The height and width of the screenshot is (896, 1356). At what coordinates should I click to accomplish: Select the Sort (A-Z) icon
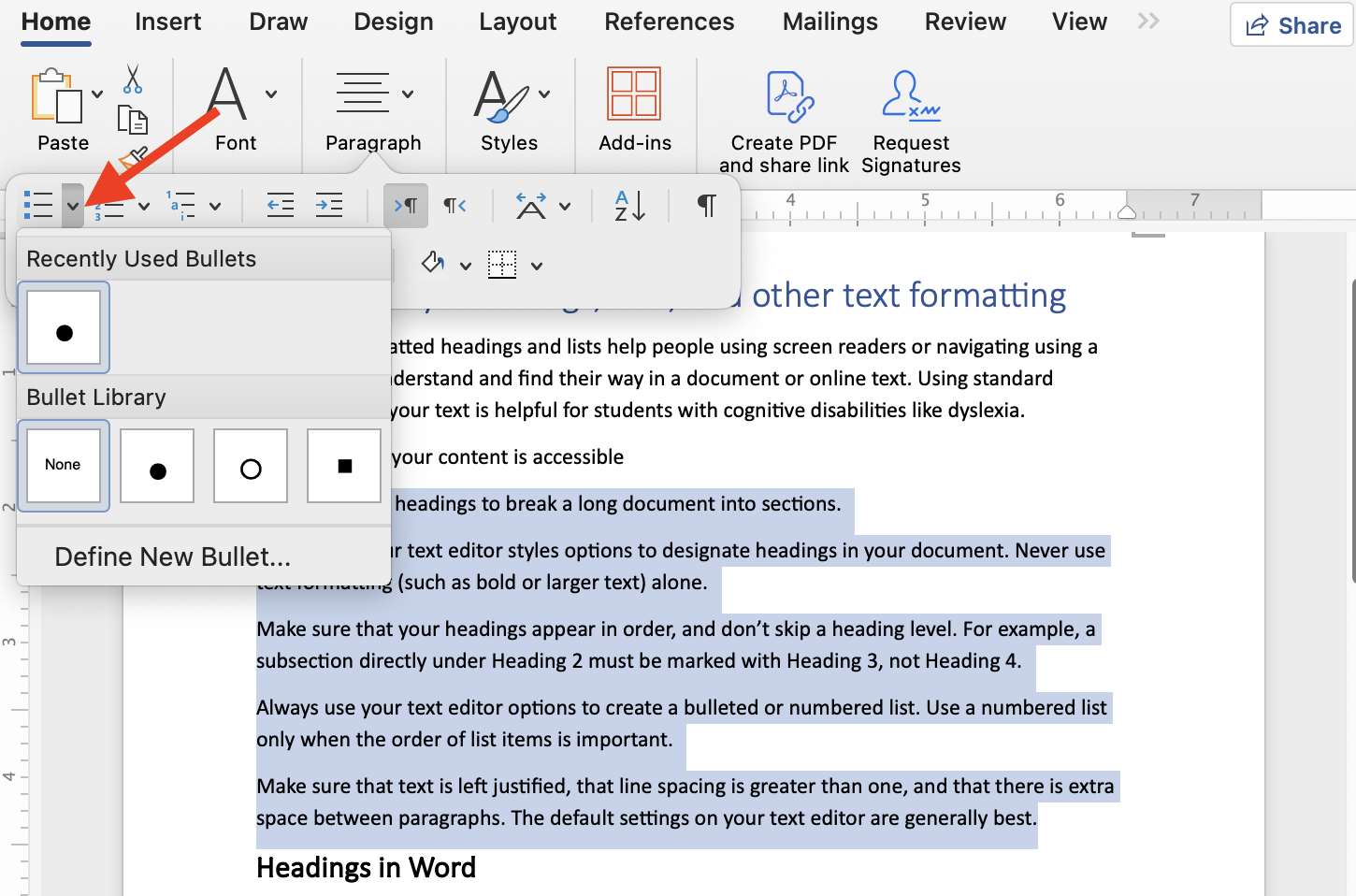click(x=628, y=205)
